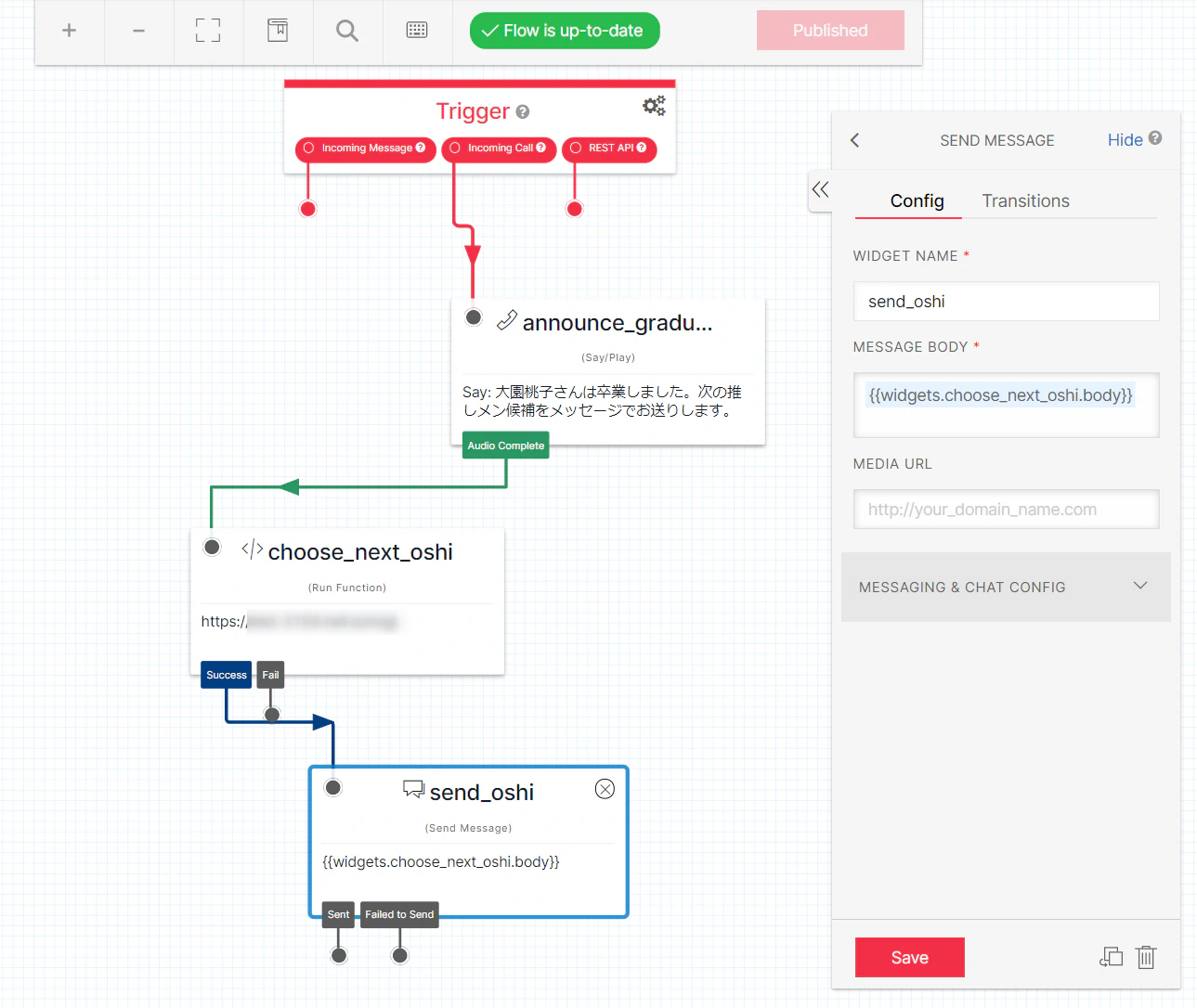Click the Flow is up-to-date status
Screen dimensions: 1197x1008
(x=565, y=31)
